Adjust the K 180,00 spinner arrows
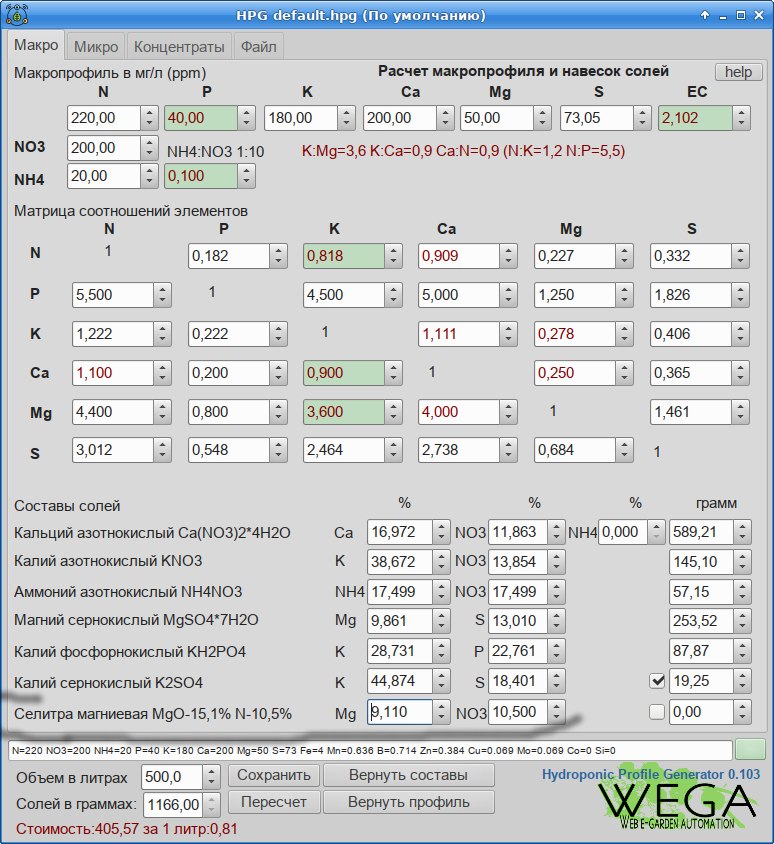774x844 pixels. tap(347, 118)
